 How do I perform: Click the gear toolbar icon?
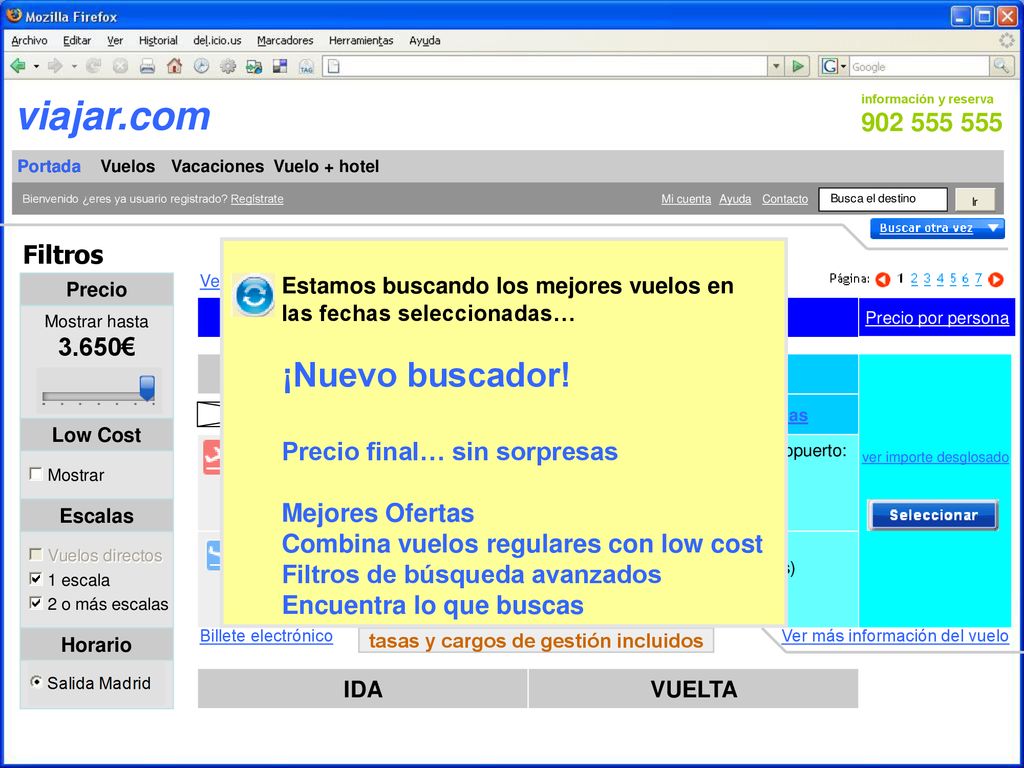[x=227, y=66]
